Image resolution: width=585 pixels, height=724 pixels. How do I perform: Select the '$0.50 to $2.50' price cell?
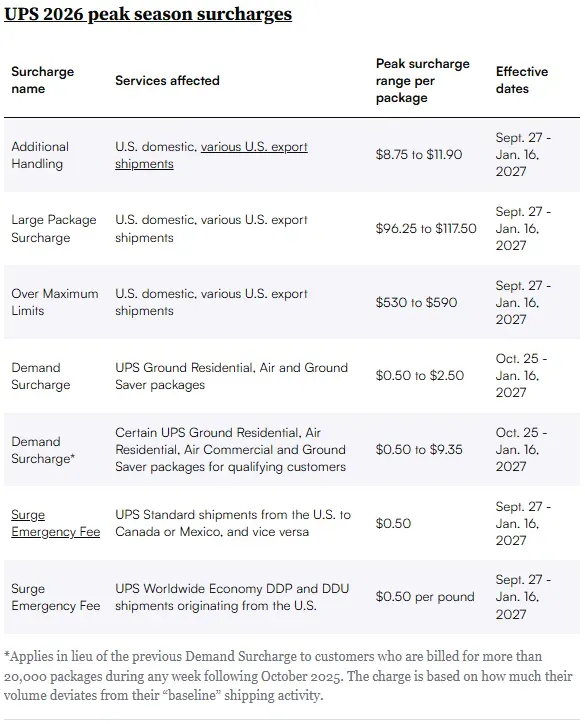click(419, 375)
